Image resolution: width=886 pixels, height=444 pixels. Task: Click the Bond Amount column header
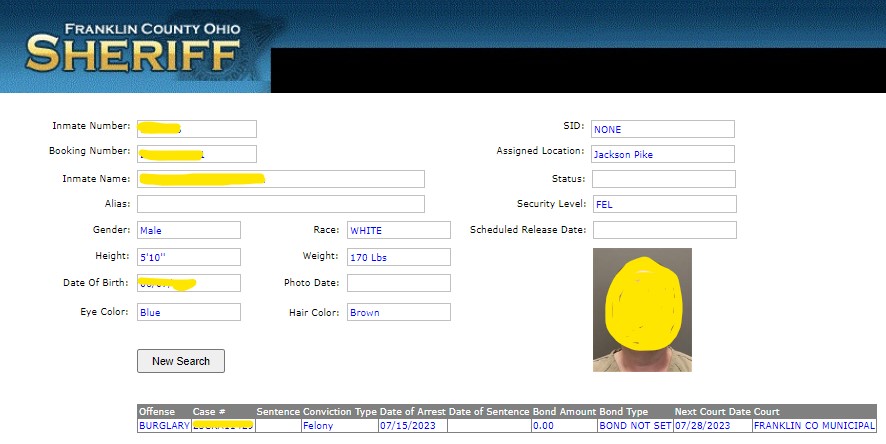[564, 411]
